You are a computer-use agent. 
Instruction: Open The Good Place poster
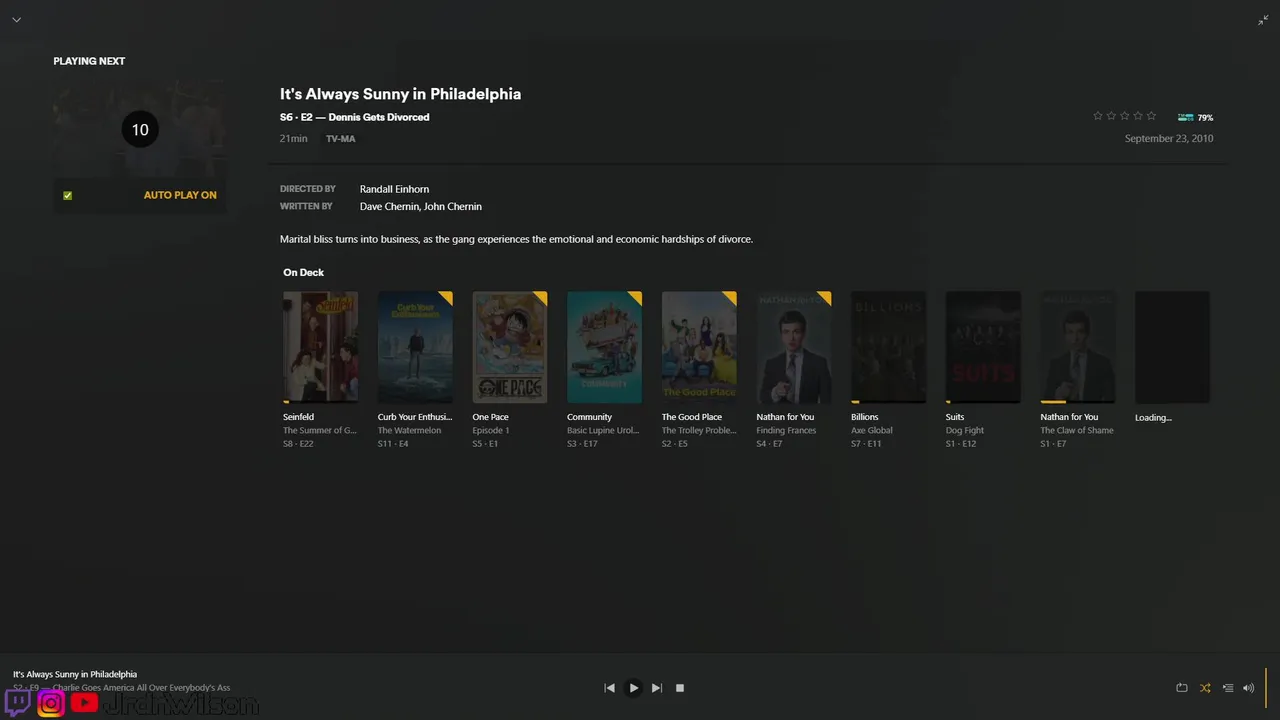tap(699, 347)
